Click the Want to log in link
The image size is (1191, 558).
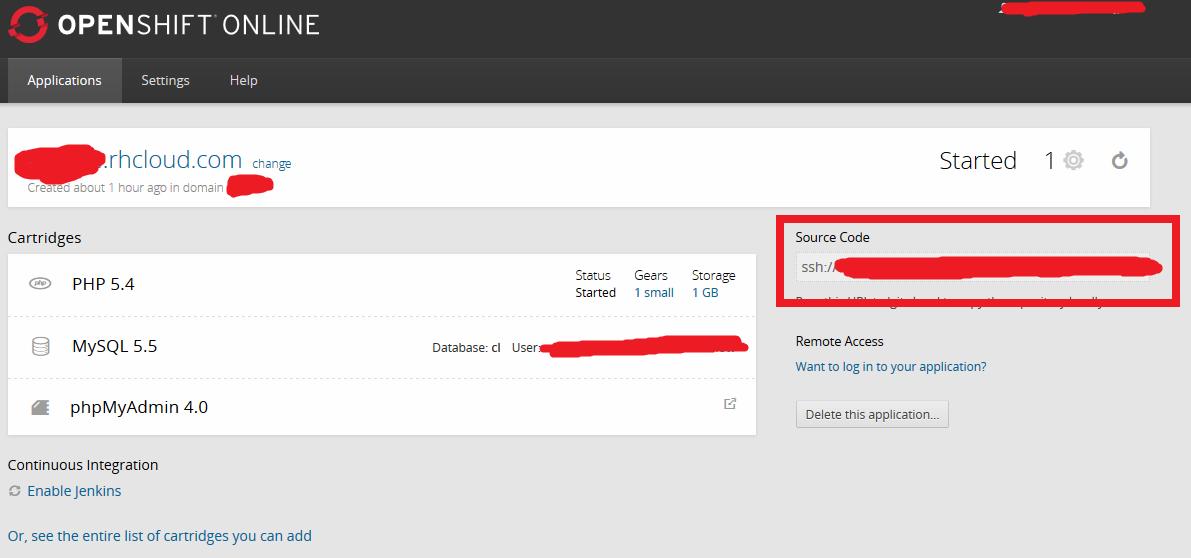point(891,367)
